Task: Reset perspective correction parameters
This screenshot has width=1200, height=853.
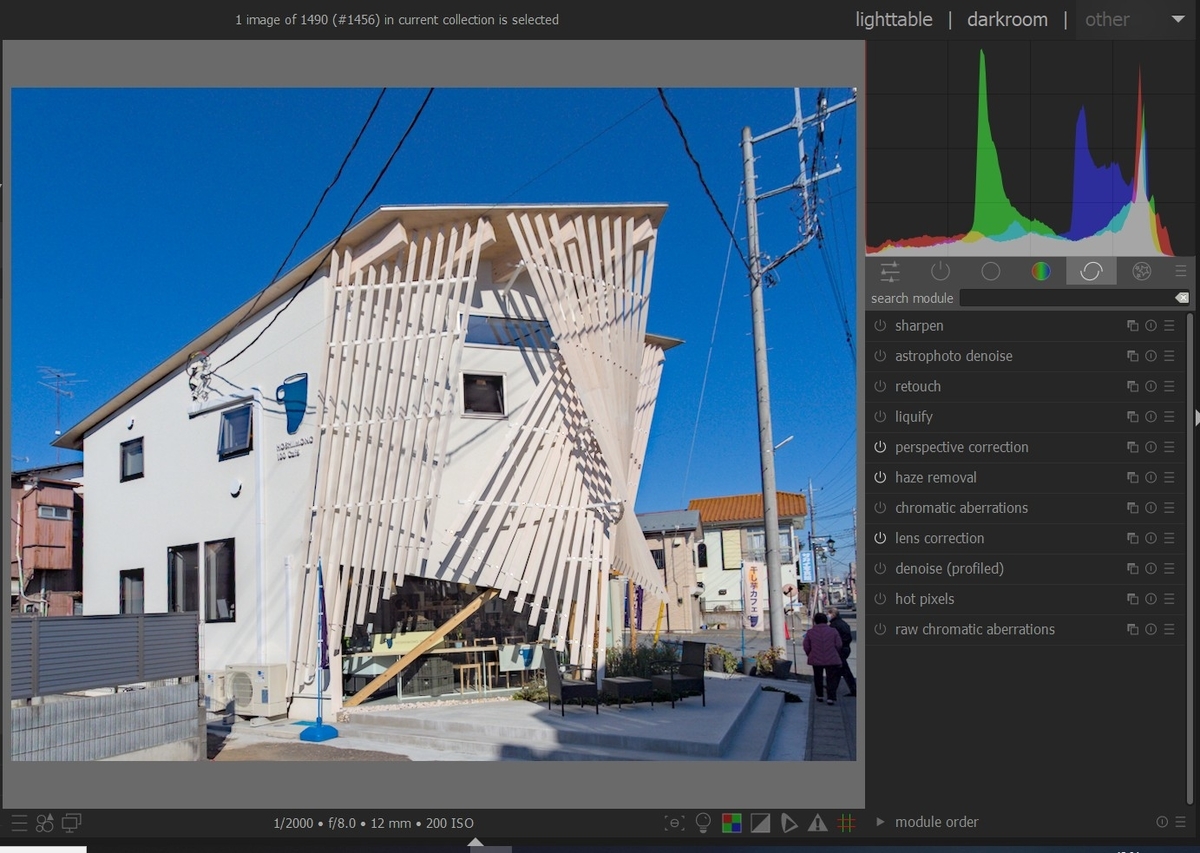Action: pos(1151,447)
